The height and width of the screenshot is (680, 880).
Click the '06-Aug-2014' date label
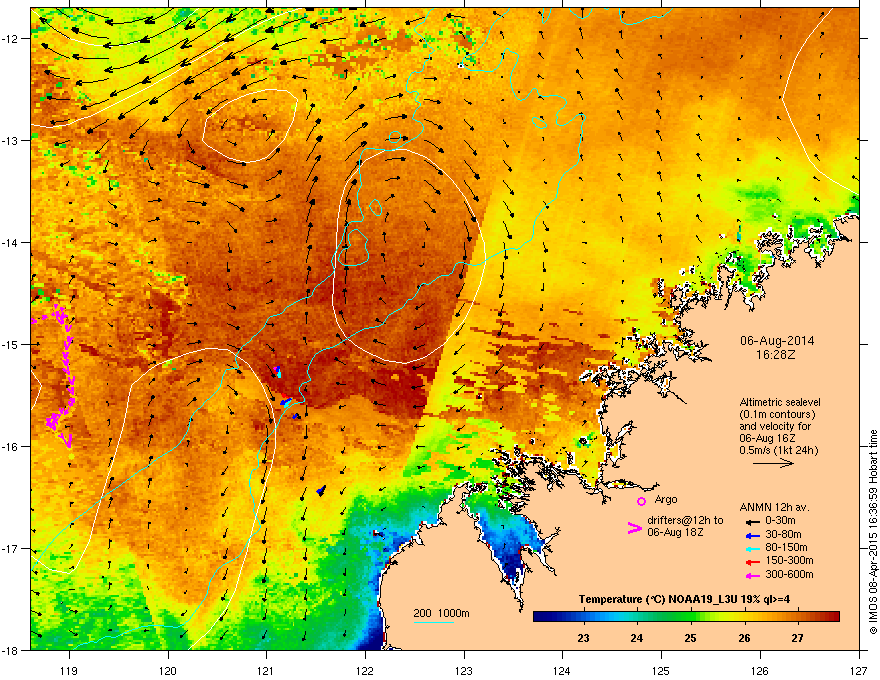click(777, 341)
